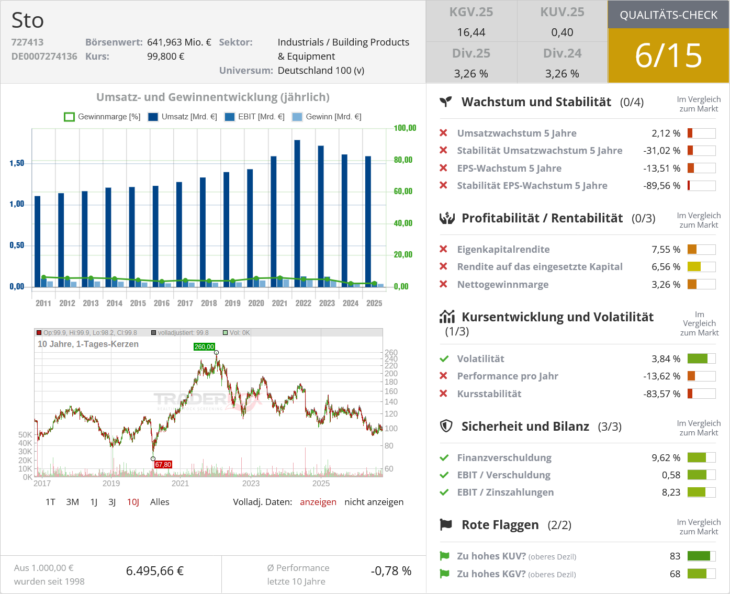The image size is (730, 594).
Task: Open the Eigenkapitalrendite metric link
Action: coord(503,249)
